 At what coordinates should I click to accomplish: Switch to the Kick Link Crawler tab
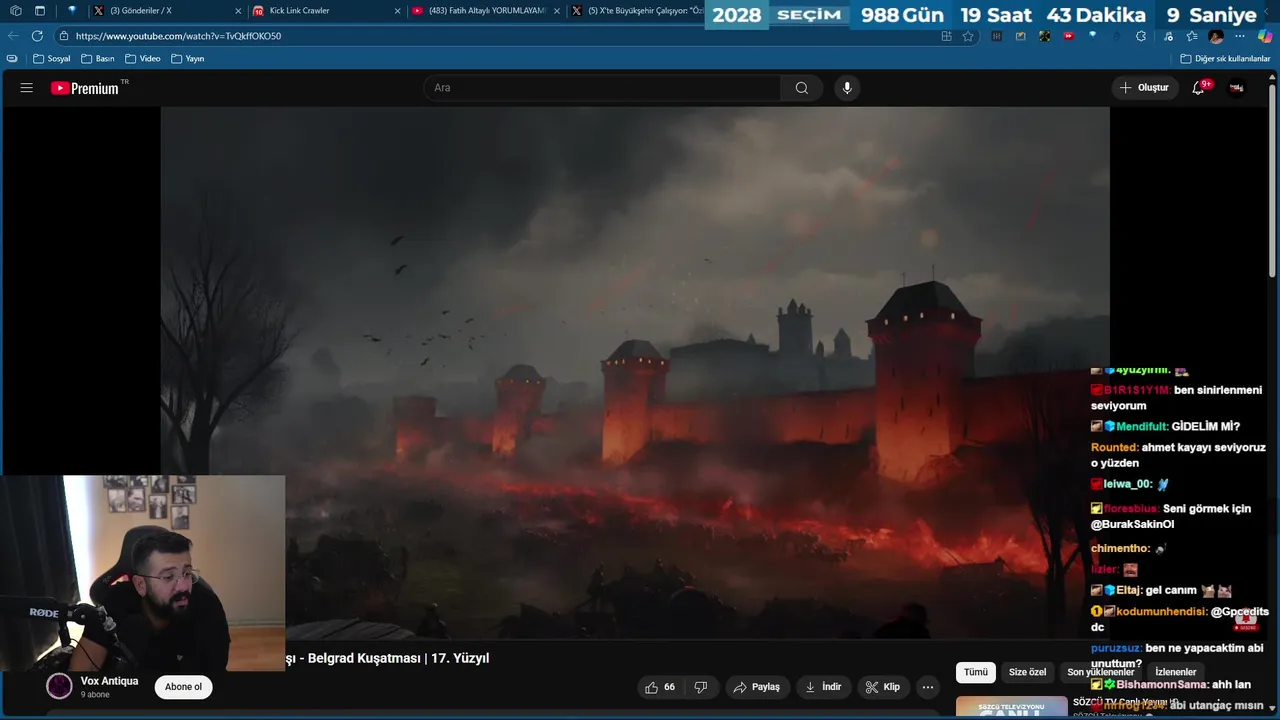(325, 11)
